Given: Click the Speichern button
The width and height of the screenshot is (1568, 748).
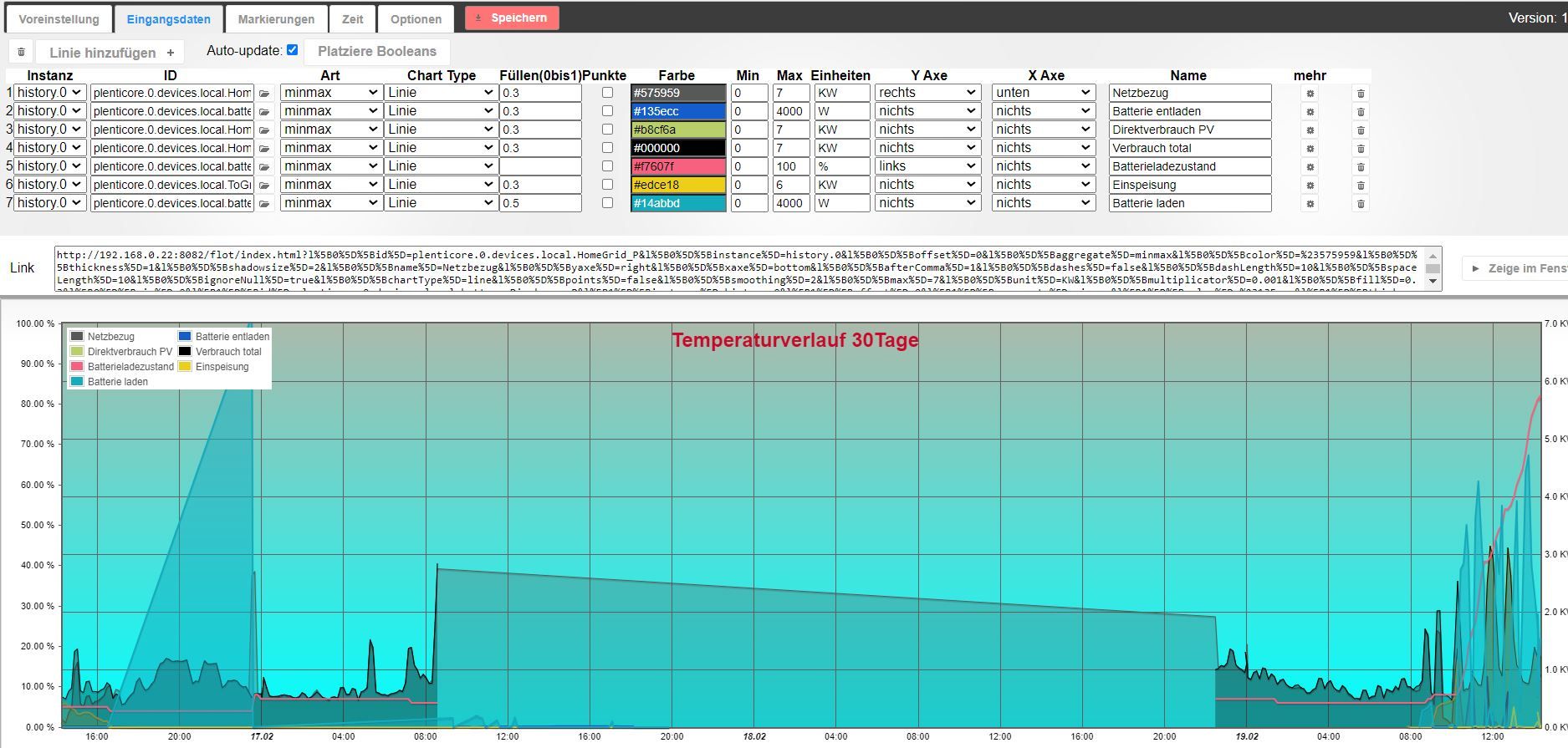Looking at the screenshot, I should (x=512, y=18).
